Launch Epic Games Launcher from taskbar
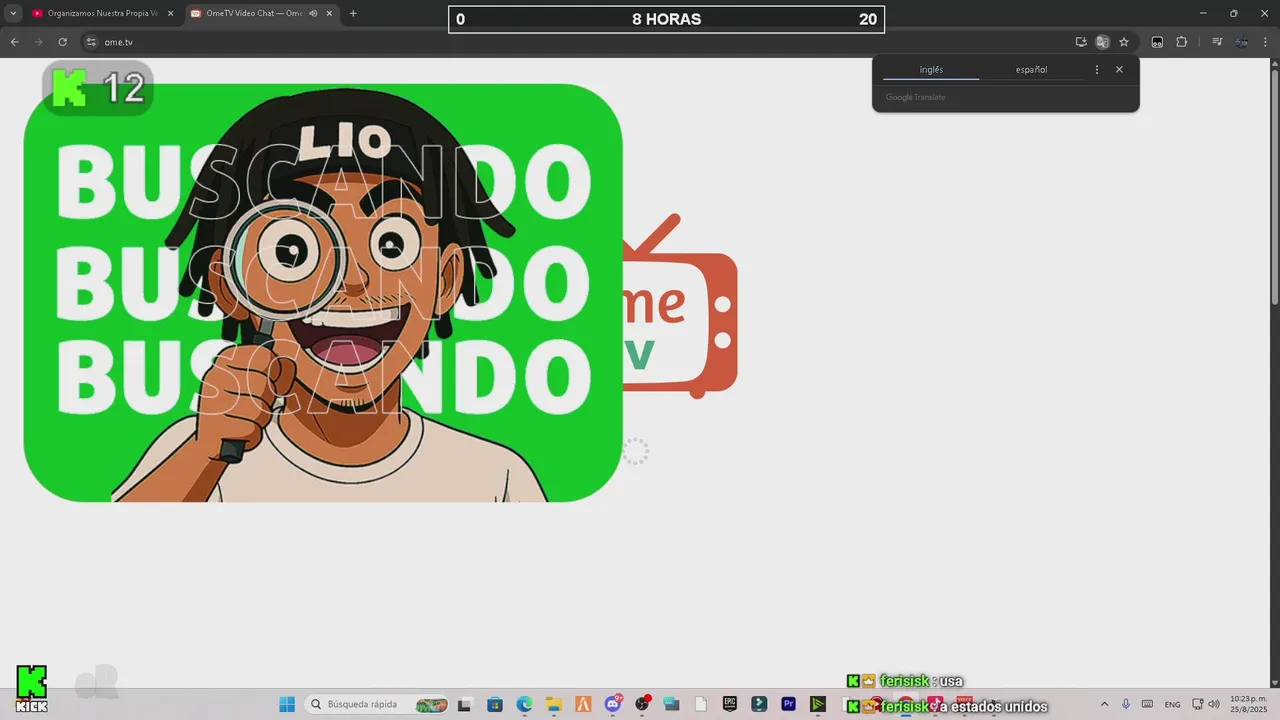The image size is (1280, 720). 730,704
